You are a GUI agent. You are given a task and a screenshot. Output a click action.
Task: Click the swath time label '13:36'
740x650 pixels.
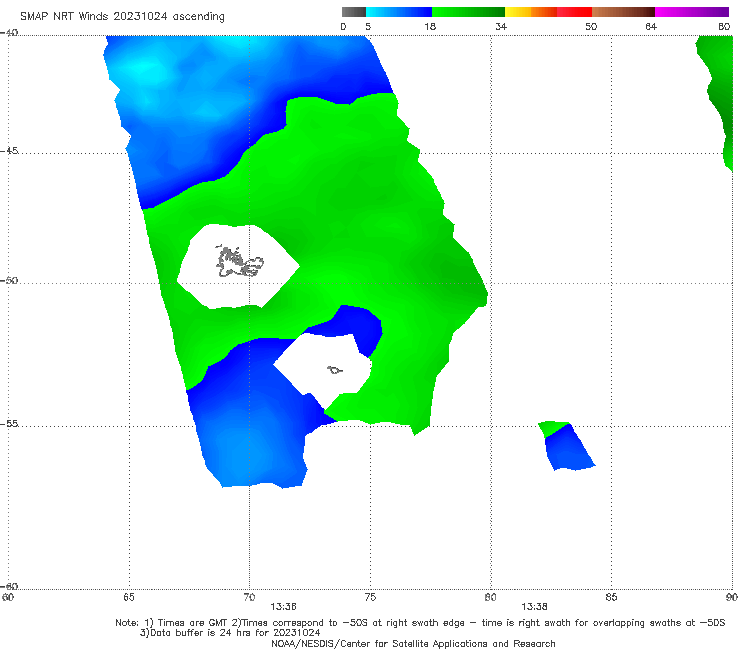(x=283, y=607)
